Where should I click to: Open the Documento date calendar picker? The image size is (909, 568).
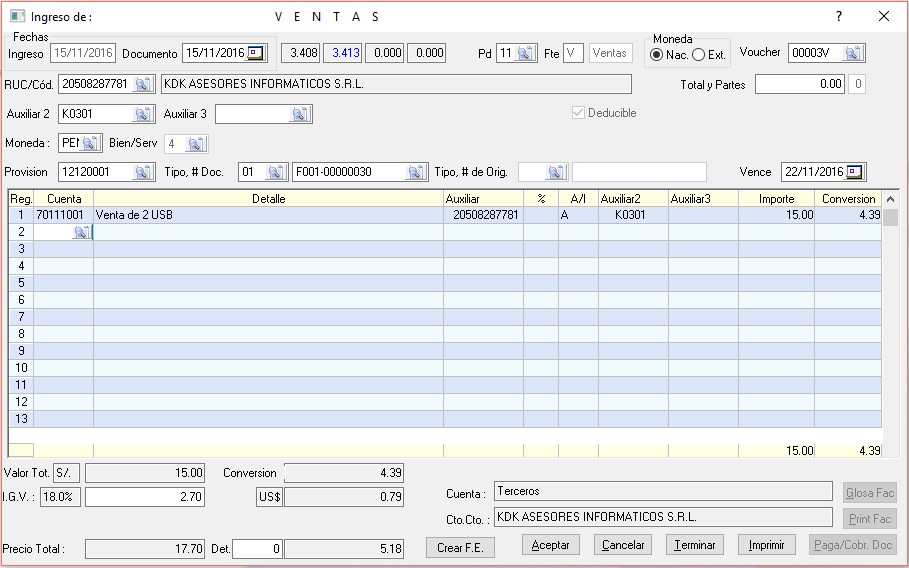257,53
